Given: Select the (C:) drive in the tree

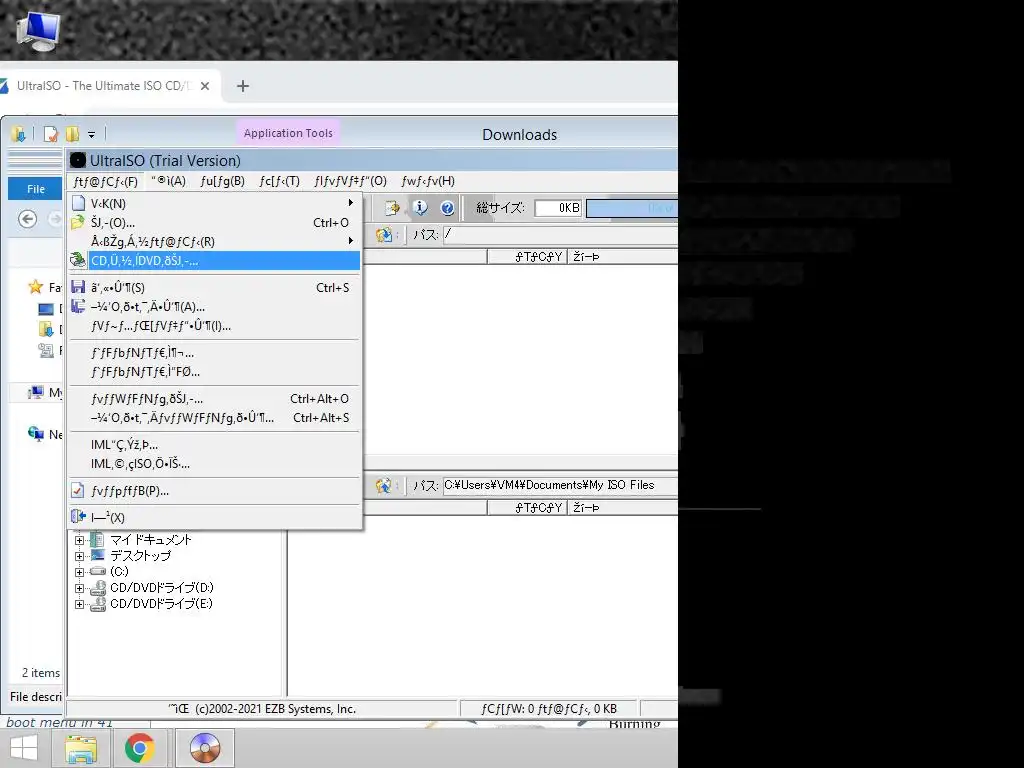Looking at the screenshot, I should click(119, 571).
